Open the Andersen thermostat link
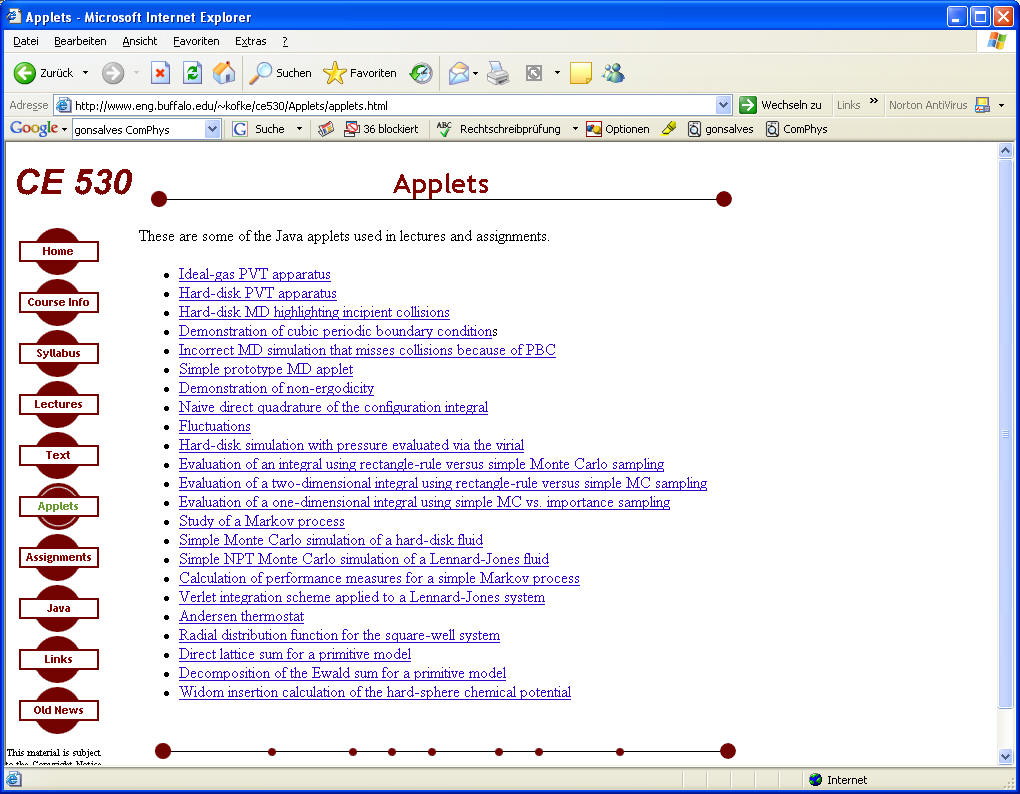The image size is (1020, 794). pyautogui.click(x=241, y=616)
